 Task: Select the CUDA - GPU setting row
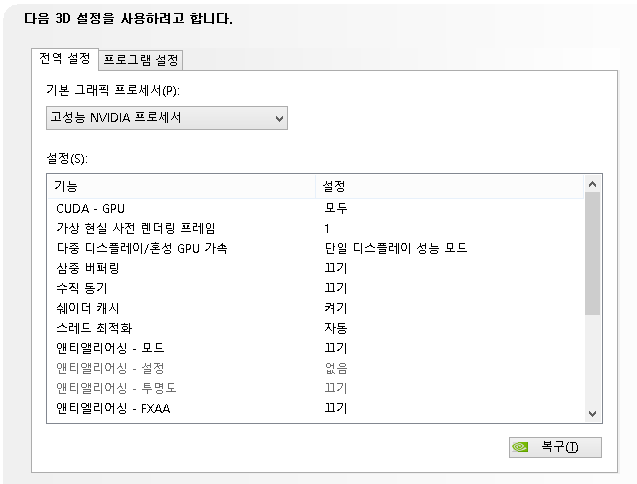[x=90, y=208]
